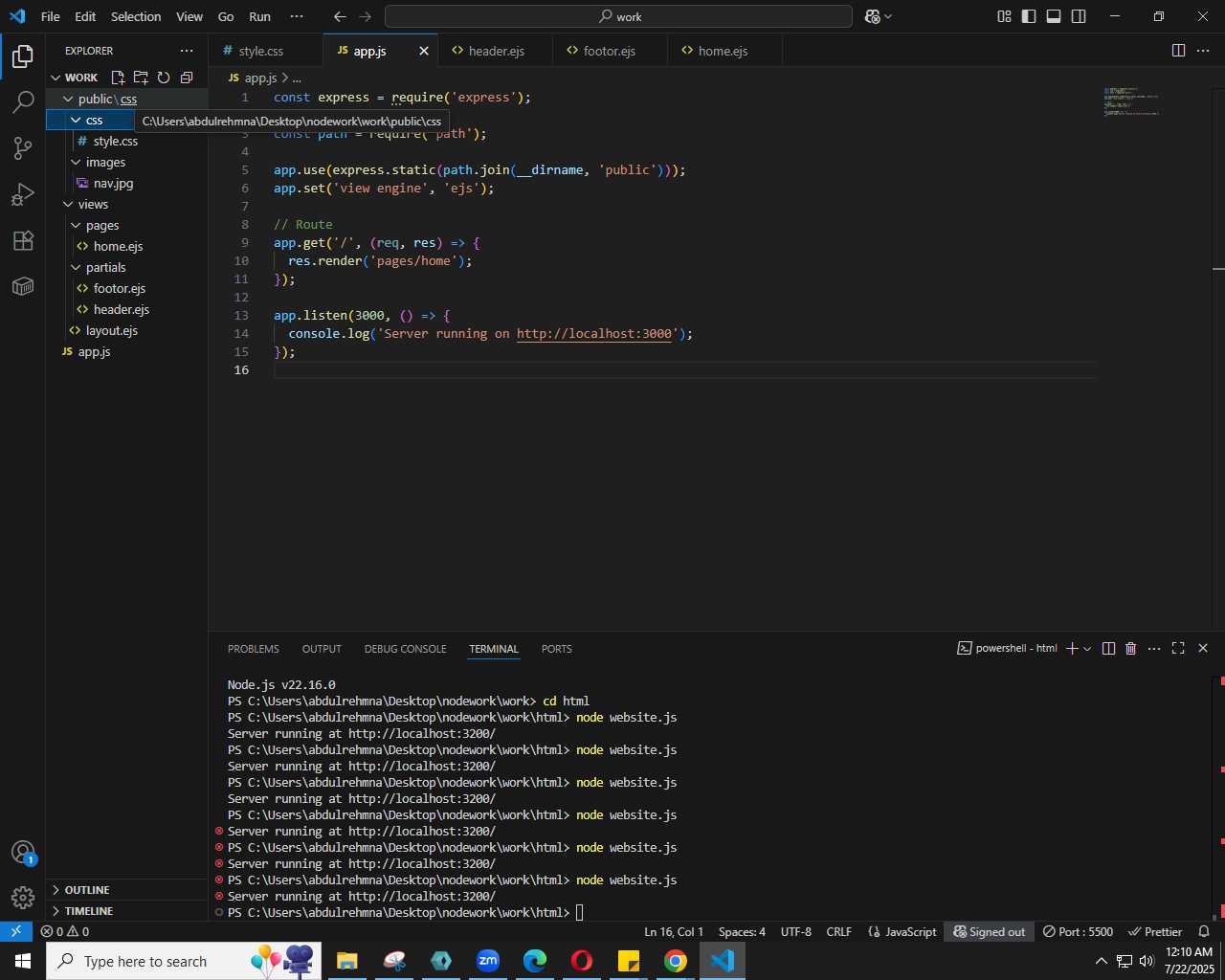Screen dimensions: 1225x980
Task: Open the Source Control view
Action: 23,148
